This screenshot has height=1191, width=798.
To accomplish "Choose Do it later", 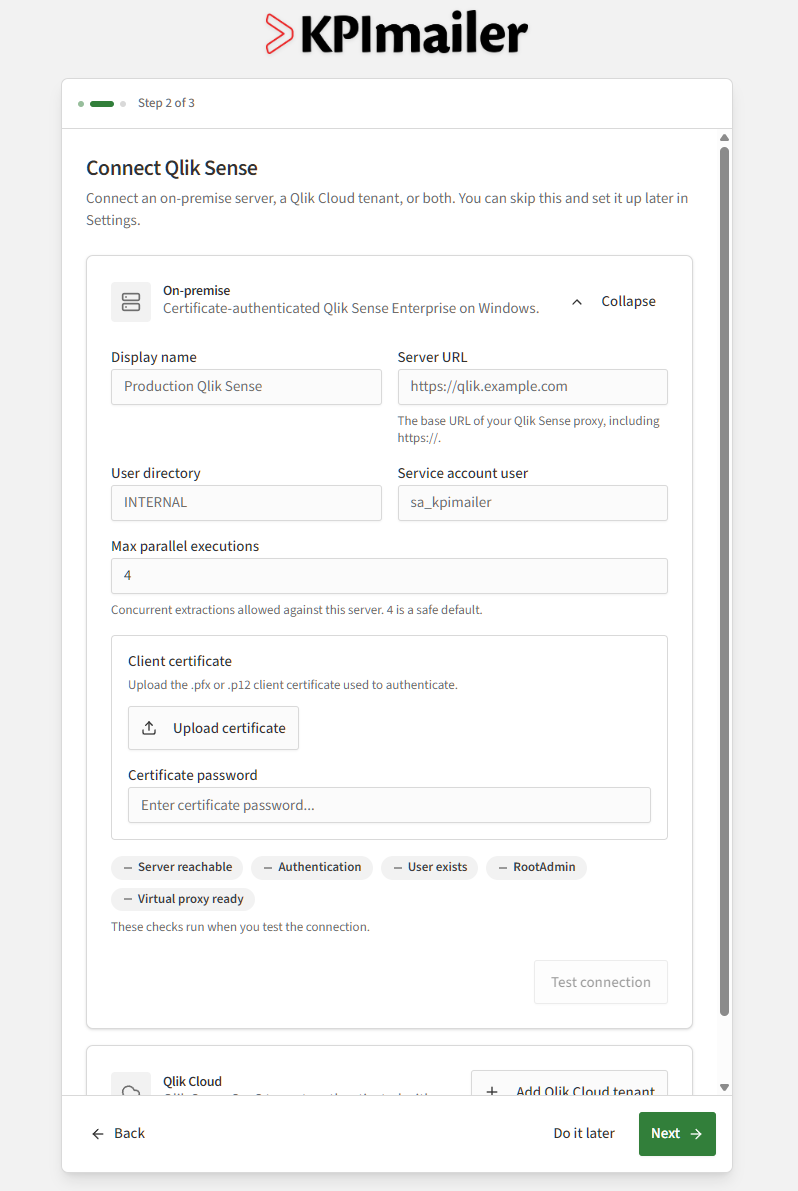I will (584, 1133).
